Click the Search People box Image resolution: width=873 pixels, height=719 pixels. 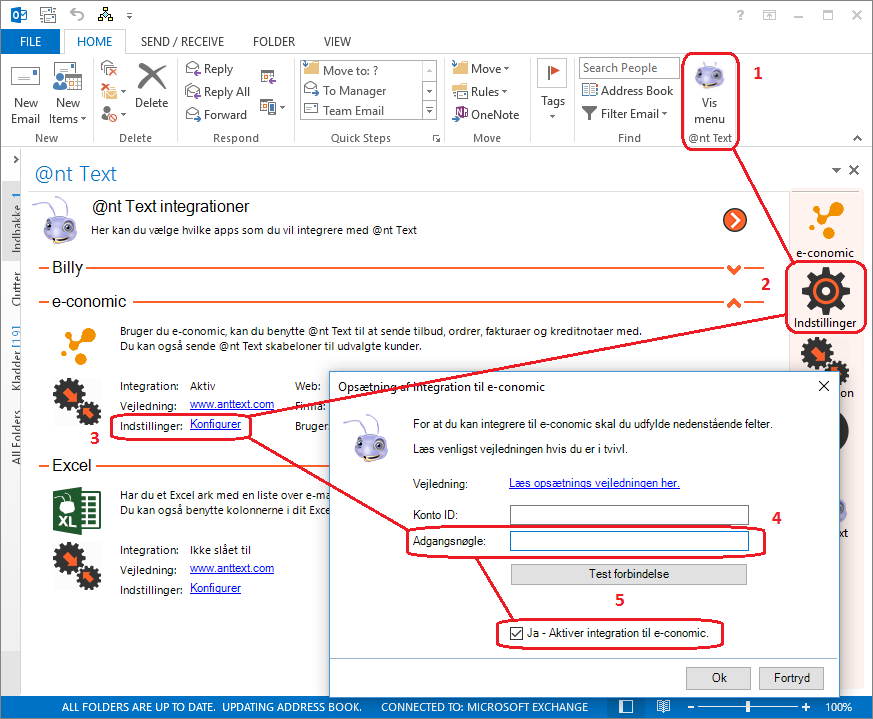point(629,68)
